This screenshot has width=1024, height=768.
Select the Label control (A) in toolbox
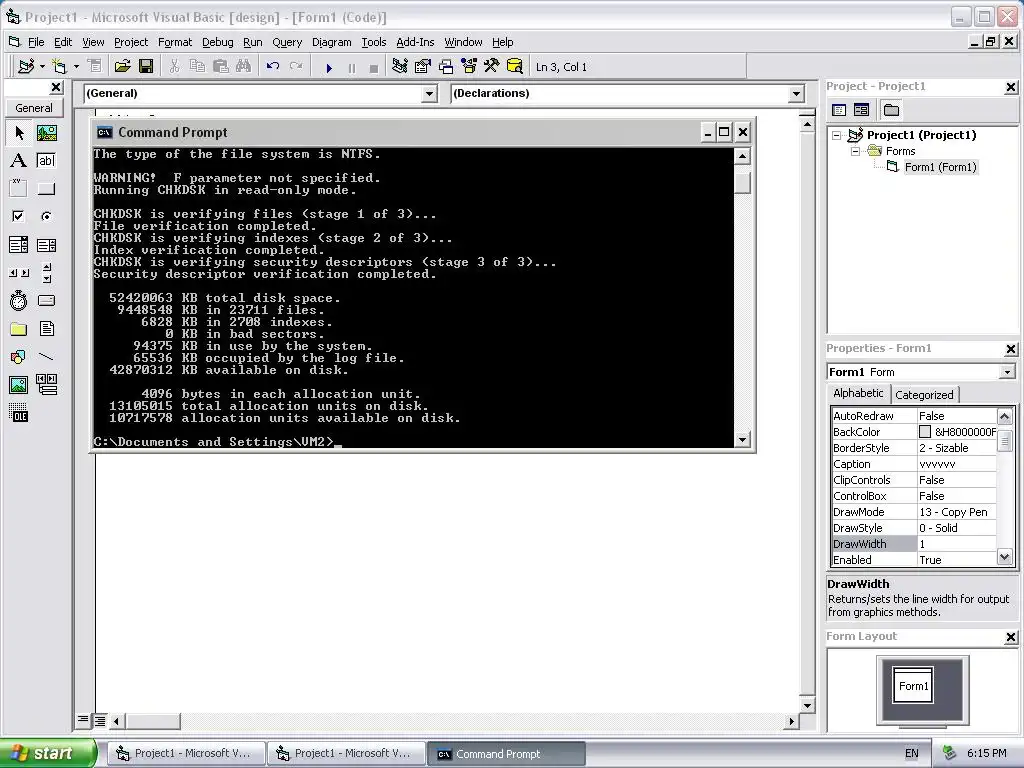pyautogui.click(x=19, y=161)
